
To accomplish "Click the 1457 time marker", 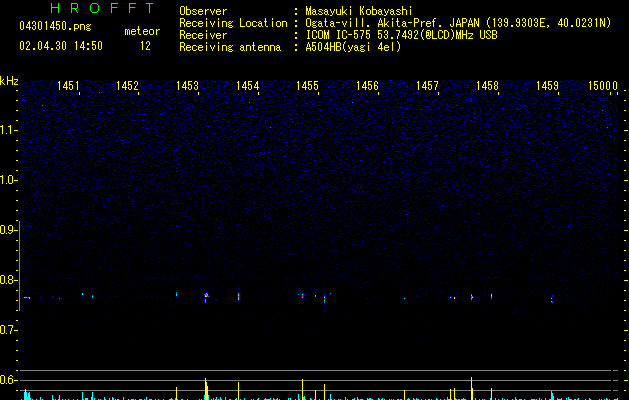I will [427, 86].
